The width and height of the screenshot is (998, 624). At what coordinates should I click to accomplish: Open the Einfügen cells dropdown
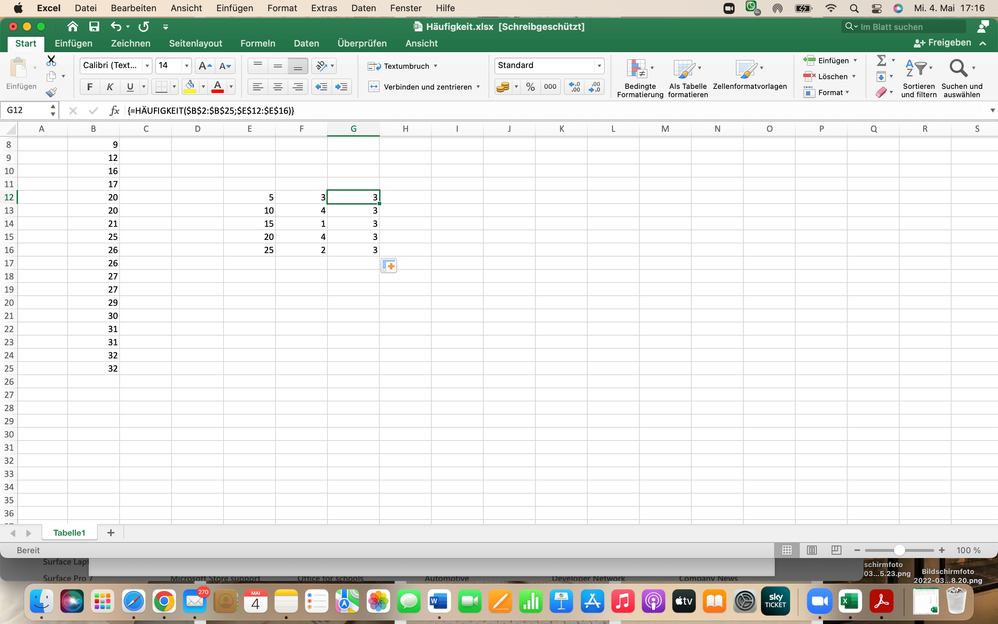tap(830, 60)
